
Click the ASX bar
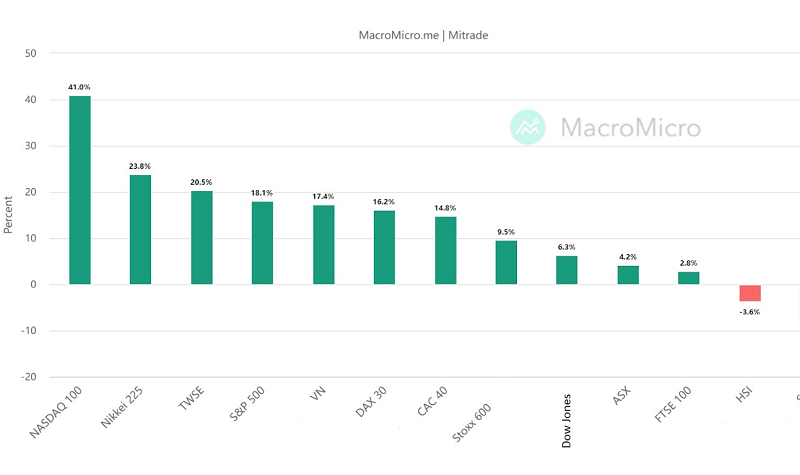(x=628, y=275)
